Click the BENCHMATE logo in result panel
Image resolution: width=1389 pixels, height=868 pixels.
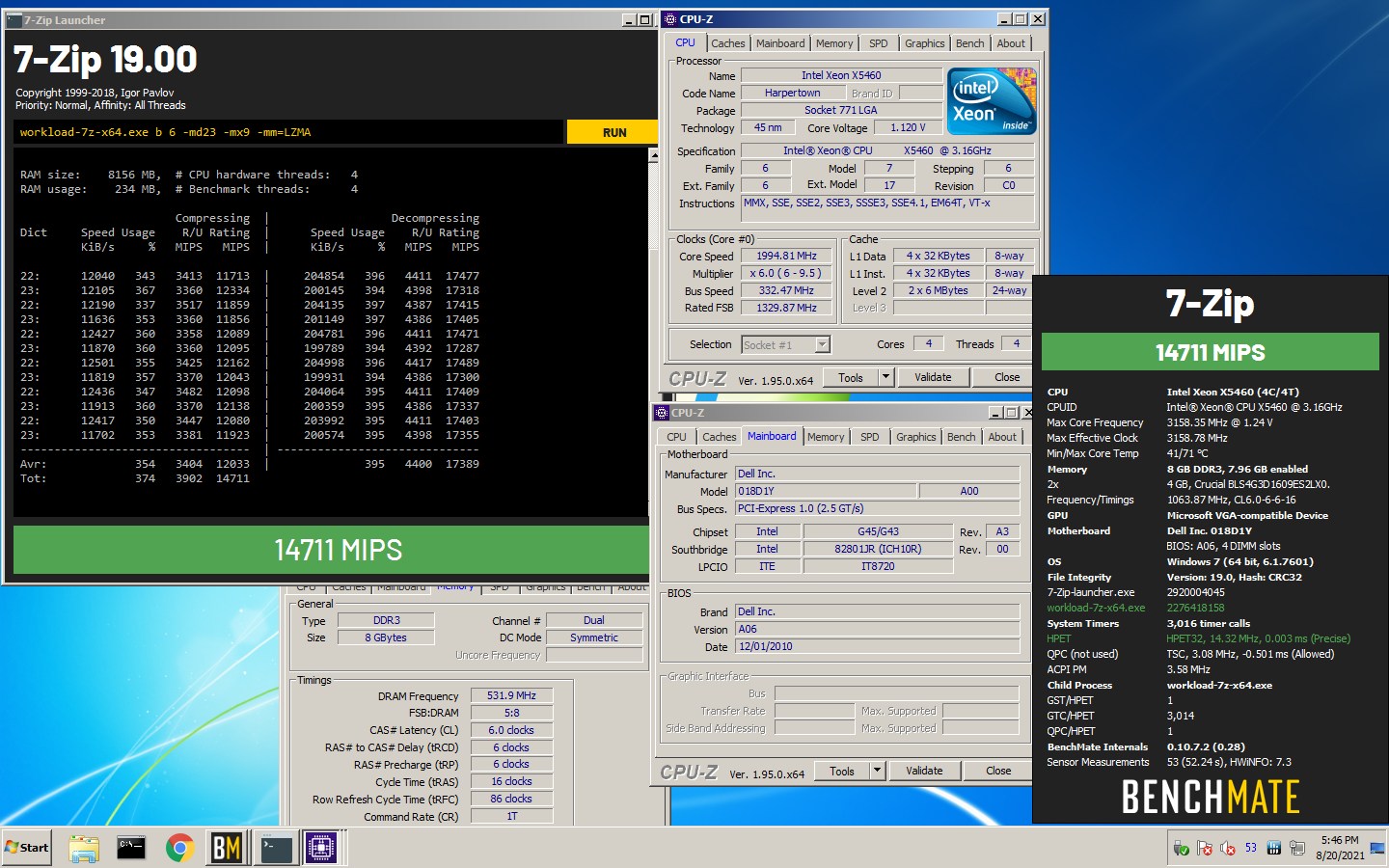pyautogui.click(x=1211, y=797)
